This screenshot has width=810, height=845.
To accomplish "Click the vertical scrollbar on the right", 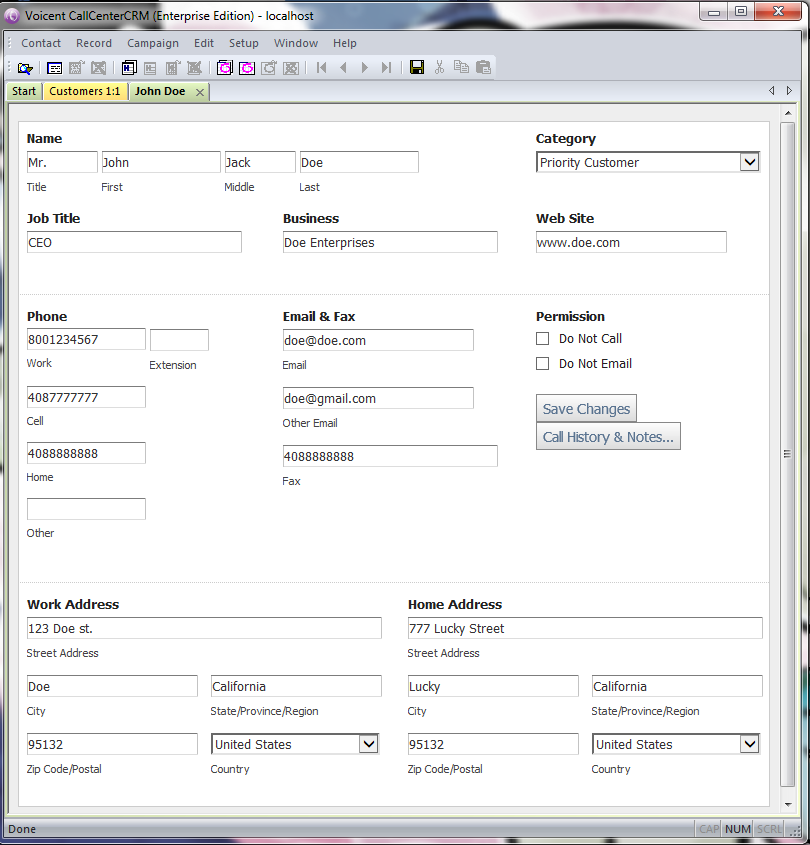I will pos(787,454).
